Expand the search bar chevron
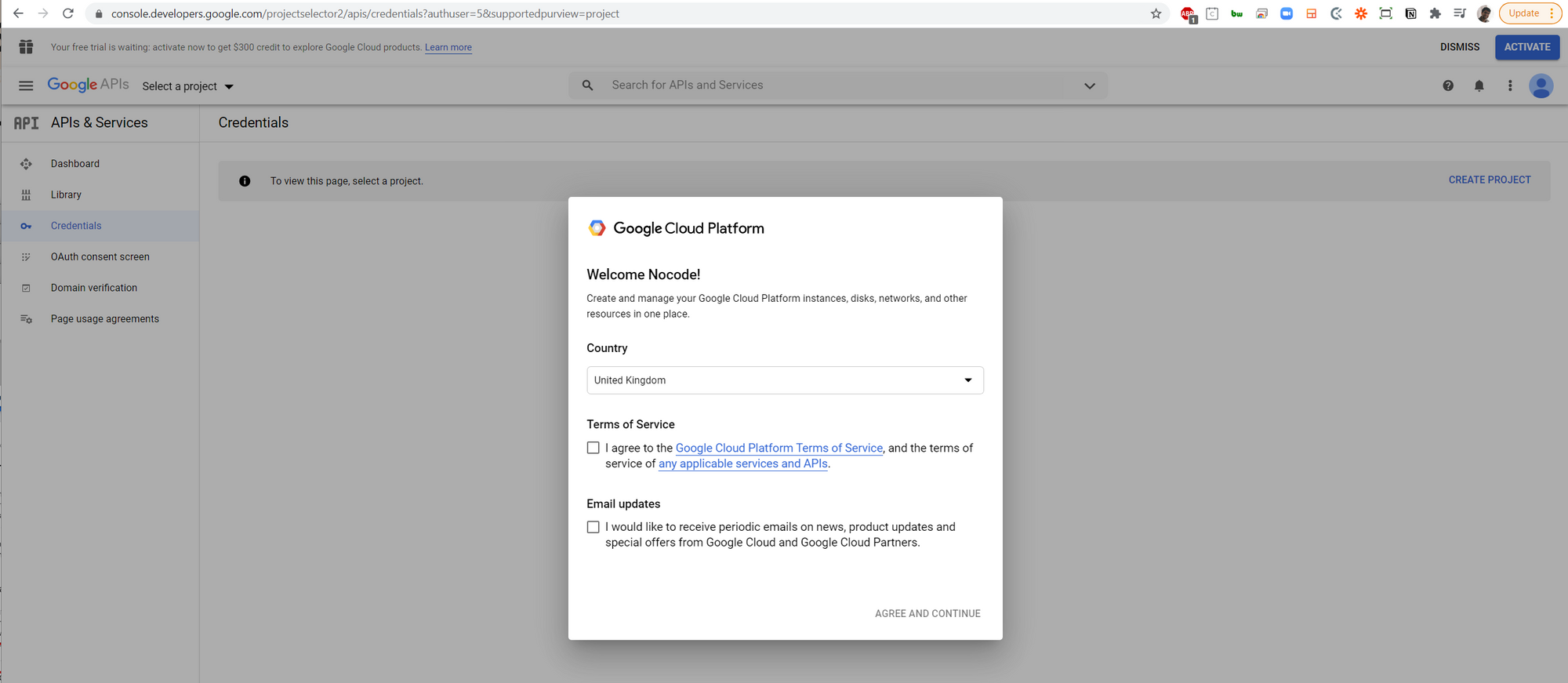This screenshot has height=683, width=1568. [x=1089, y=85]
